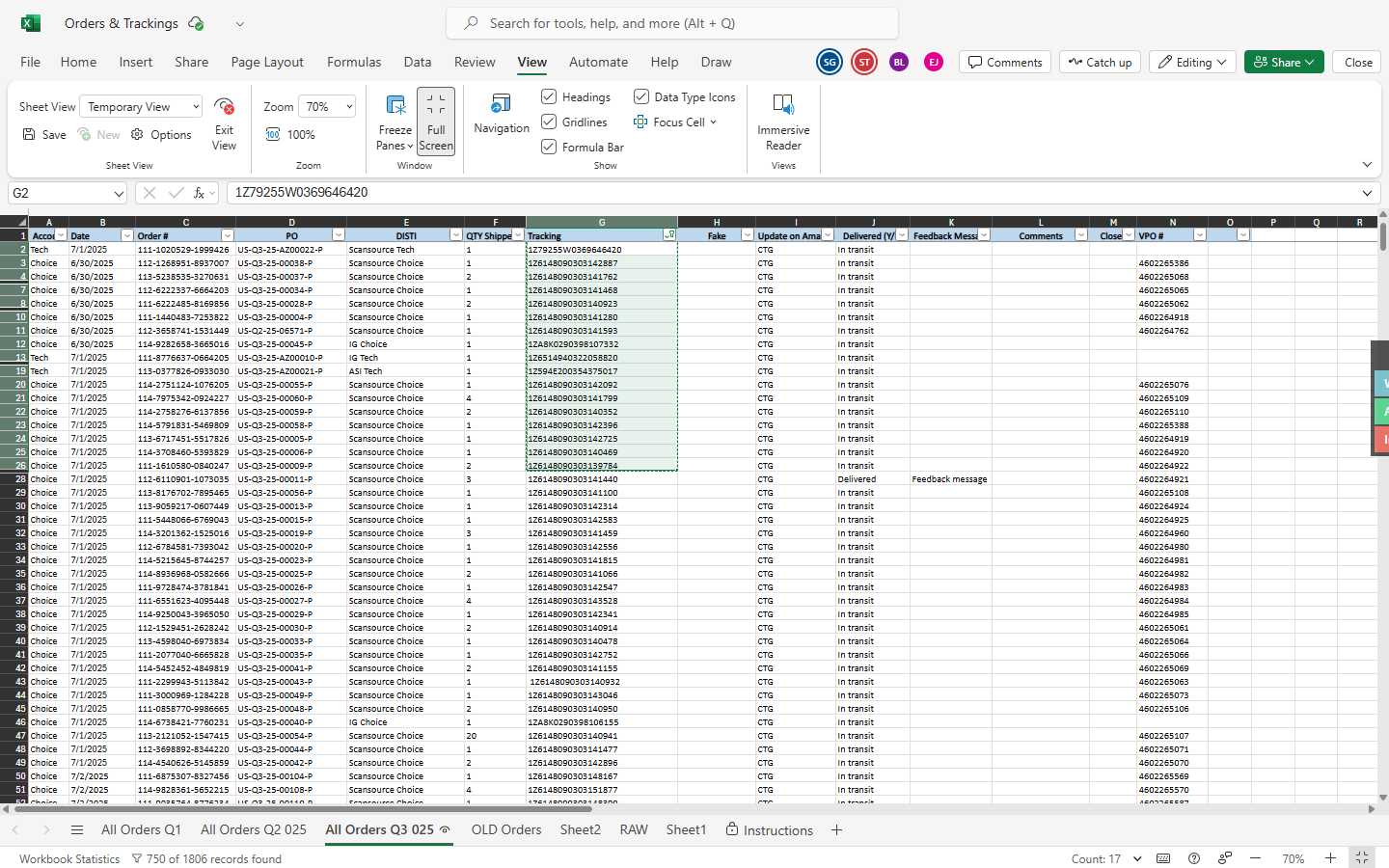Open Date column filter dropdown
The image size is (1389, 868).
pyautogui.click(x=126, y=235)
